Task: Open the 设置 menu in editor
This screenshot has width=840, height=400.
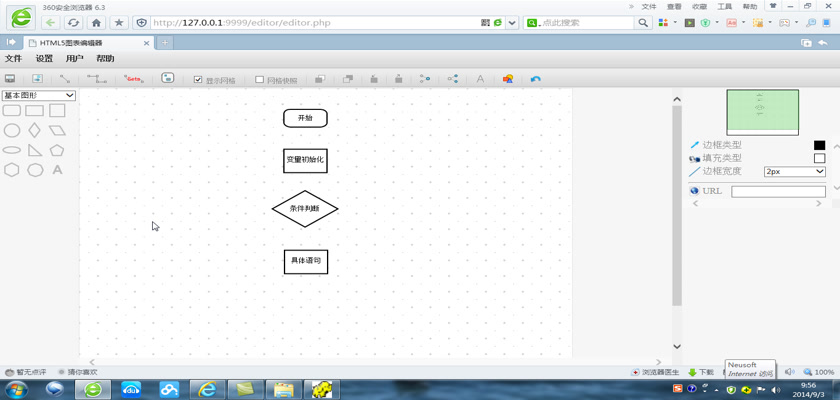Action: coord(44,58)
